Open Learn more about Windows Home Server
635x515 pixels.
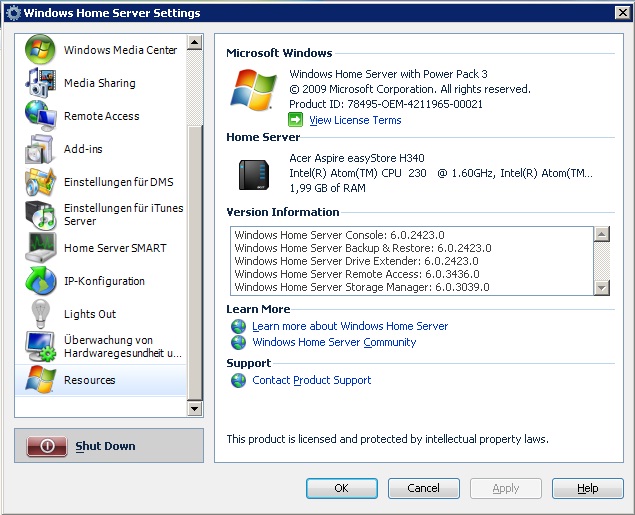click(x=350, y=326)
